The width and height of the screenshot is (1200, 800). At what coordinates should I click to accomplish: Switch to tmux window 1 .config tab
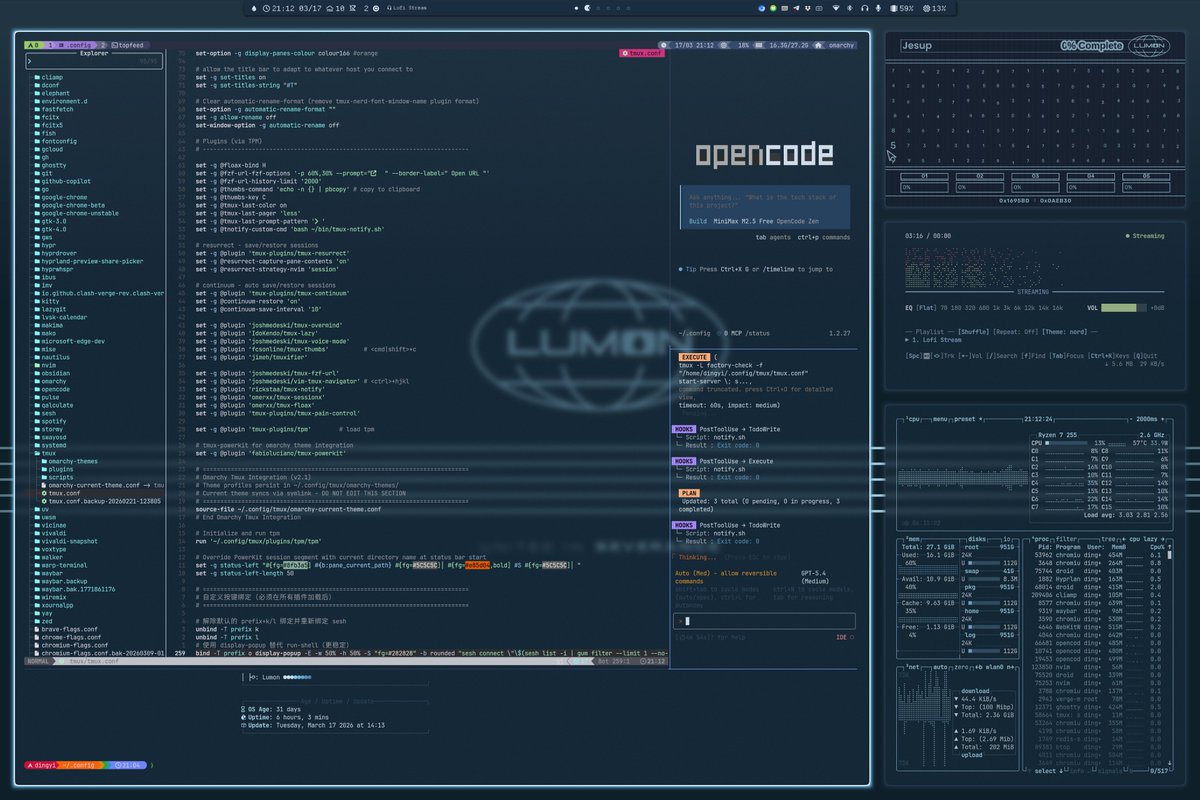coord(69,45)
